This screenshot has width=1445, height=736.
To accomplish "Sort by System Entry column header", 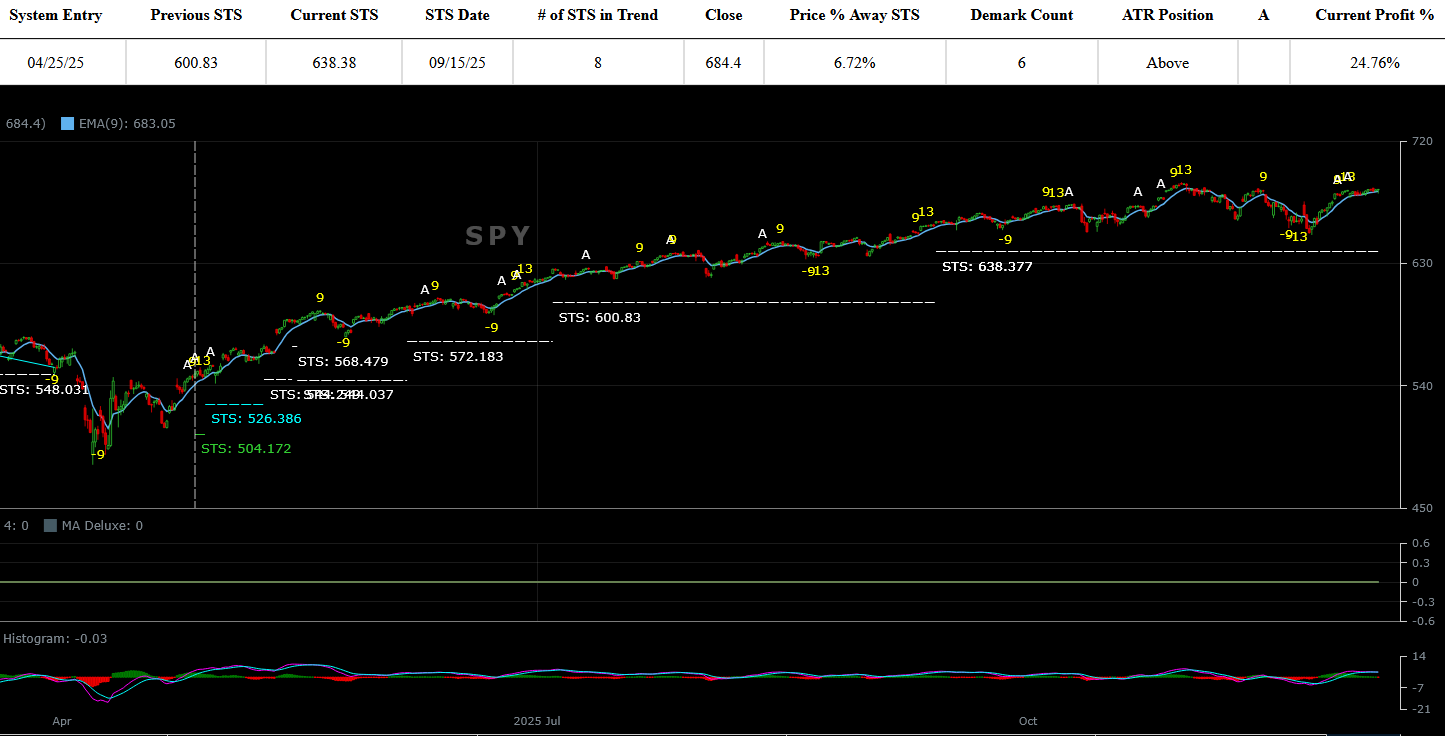I will (x=56, y=15).
